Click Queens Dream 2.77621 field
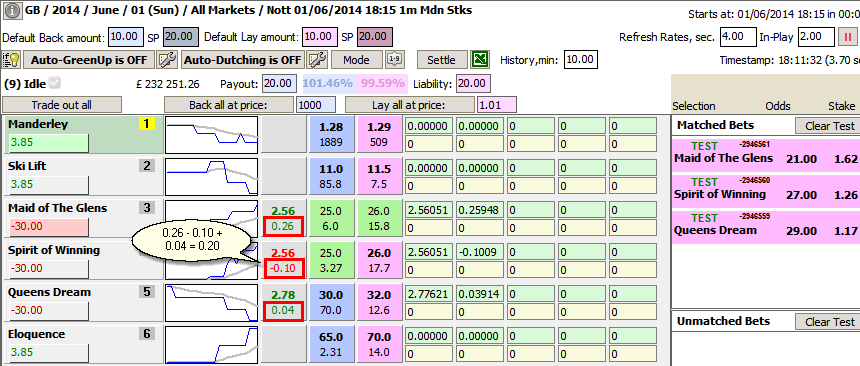This screenshot has width=860, height=366. click(428, 294)
